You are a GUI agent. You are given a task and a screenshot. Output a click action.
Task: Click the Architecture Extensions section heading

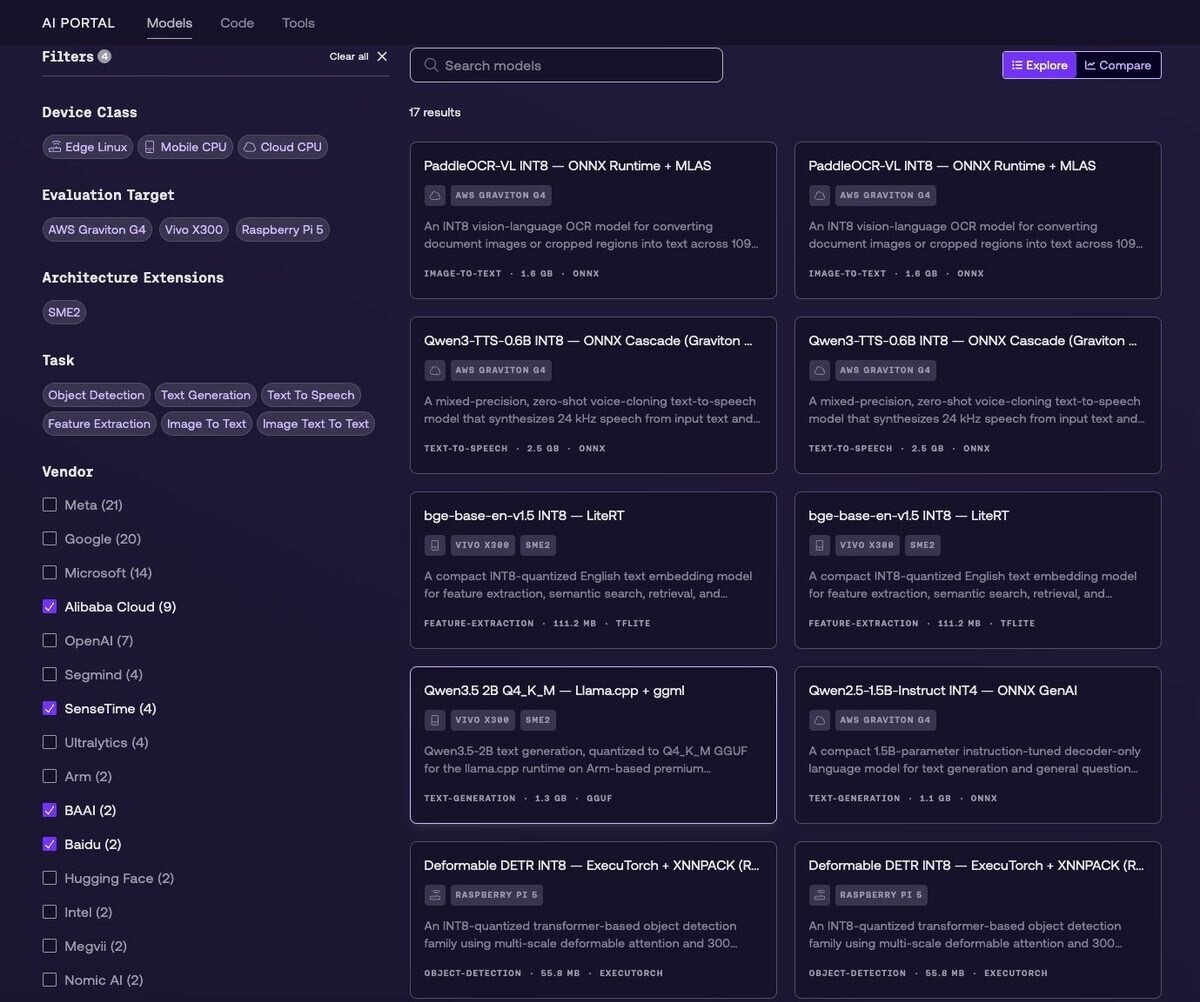click(x=133, y=278)
